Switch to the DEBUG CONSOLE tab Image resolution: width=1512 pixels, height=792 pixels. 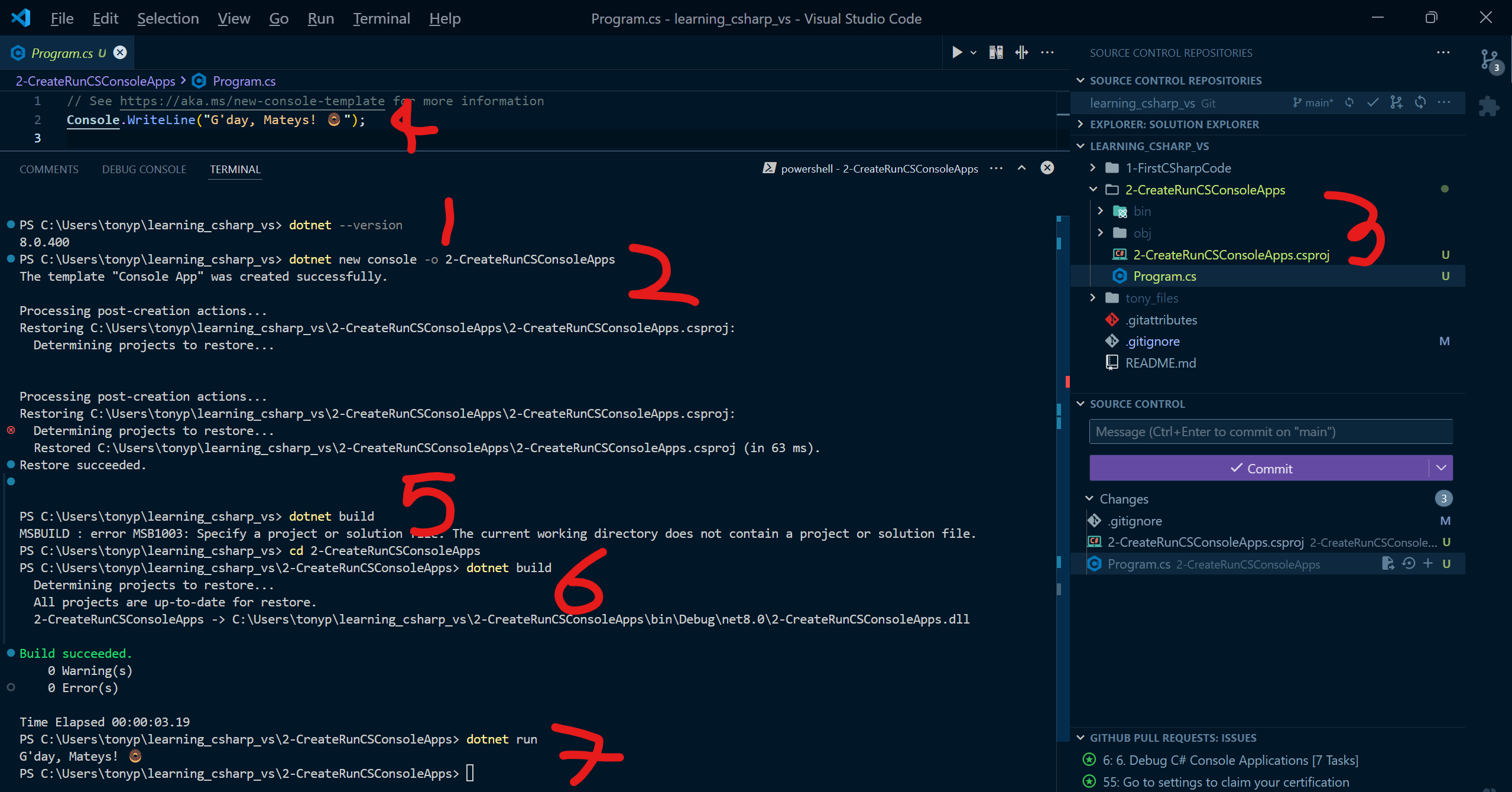(x=144, y=170)
